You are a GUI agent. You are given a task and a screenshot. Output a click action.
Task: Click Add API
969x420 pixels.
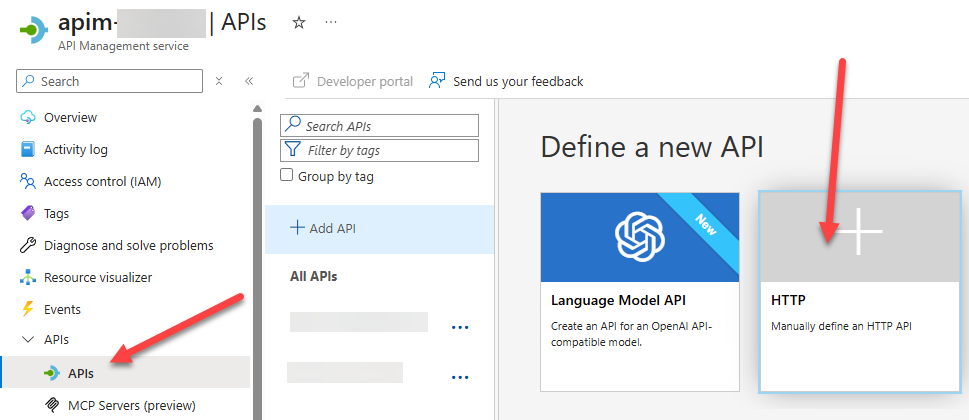point(379,229)
